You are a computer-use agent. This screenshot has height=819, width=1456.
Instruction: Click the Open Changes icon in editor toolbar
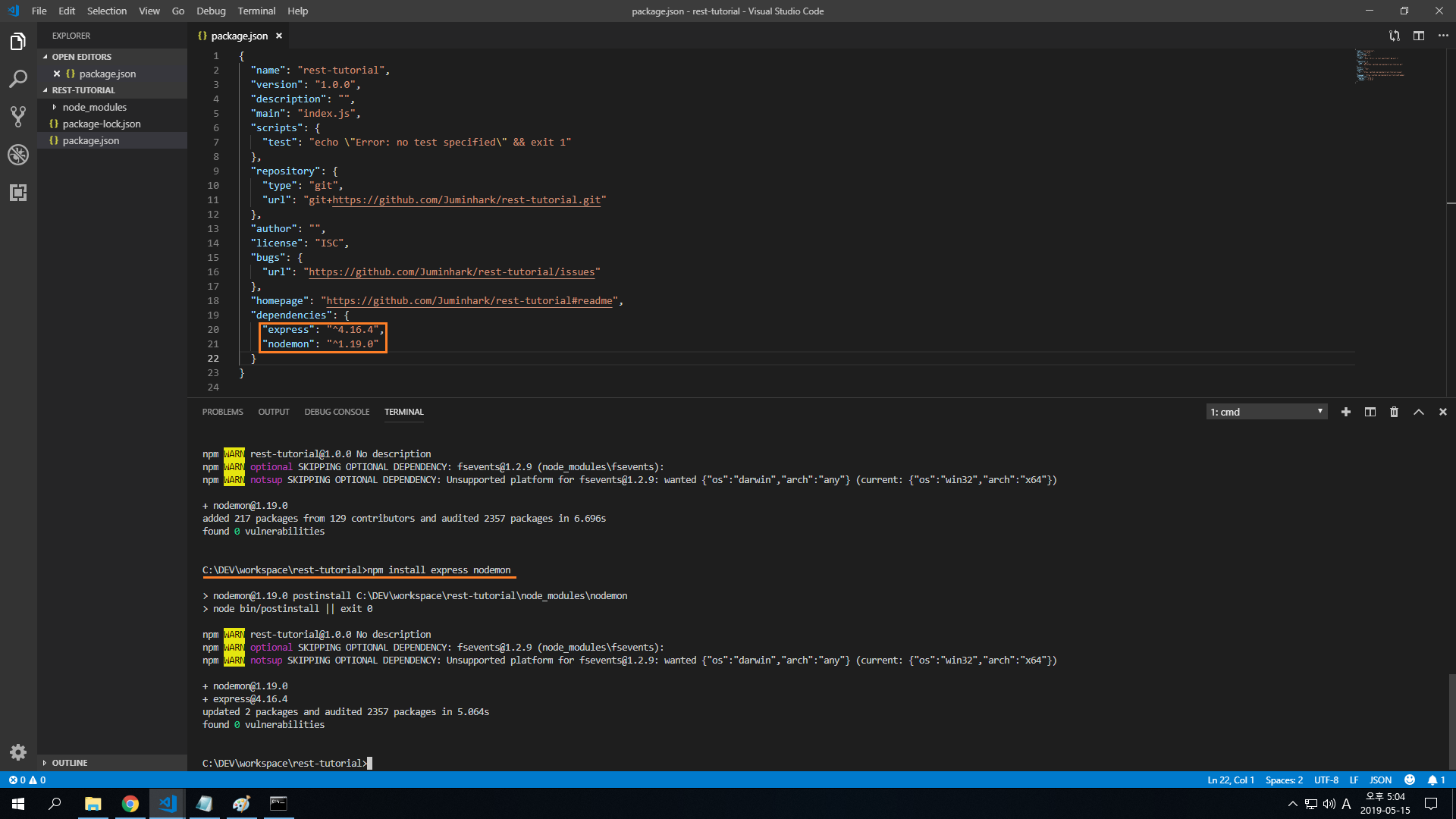(1394, 36)
